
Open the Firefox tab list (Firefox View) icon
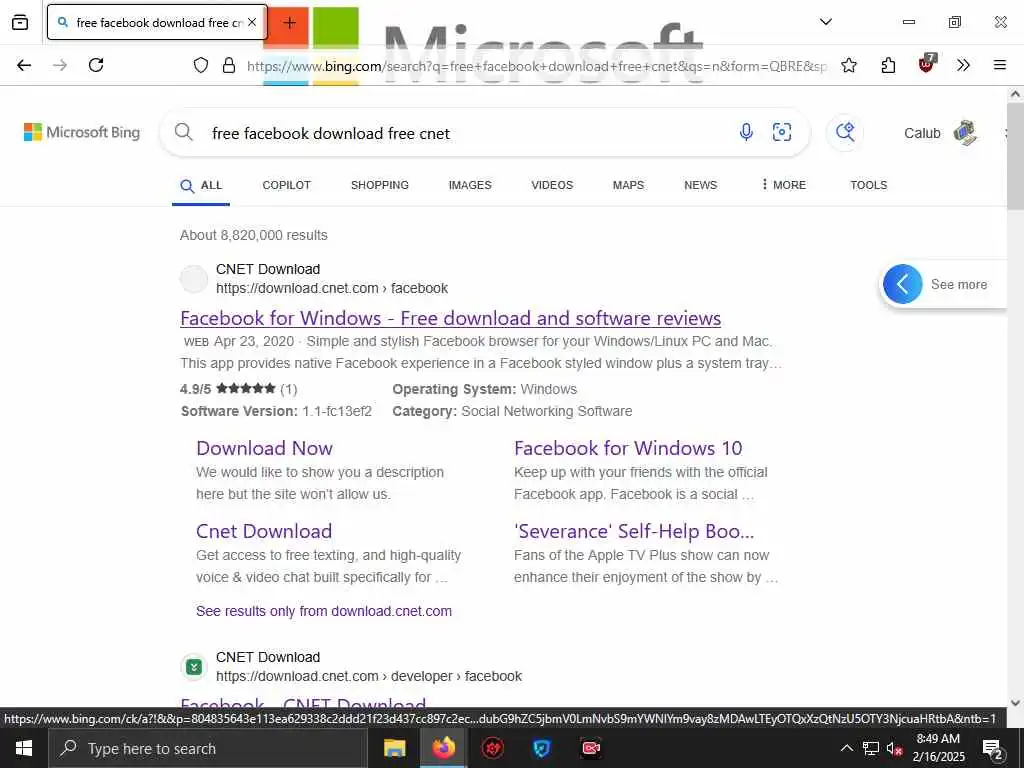(20, 22)
